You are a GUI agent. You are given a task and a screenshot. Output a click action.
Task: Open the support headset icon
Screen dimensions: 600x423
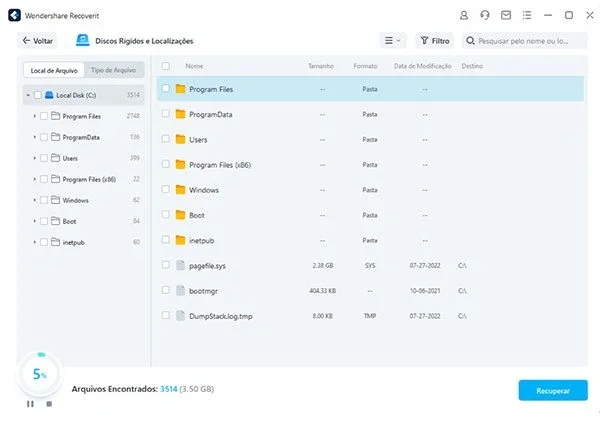click(x=485, y=15)
